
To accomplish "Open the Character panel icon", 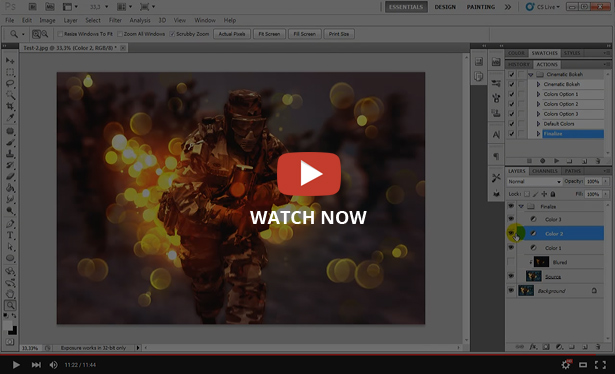I will pyautogui.click(x=496, y=135).
